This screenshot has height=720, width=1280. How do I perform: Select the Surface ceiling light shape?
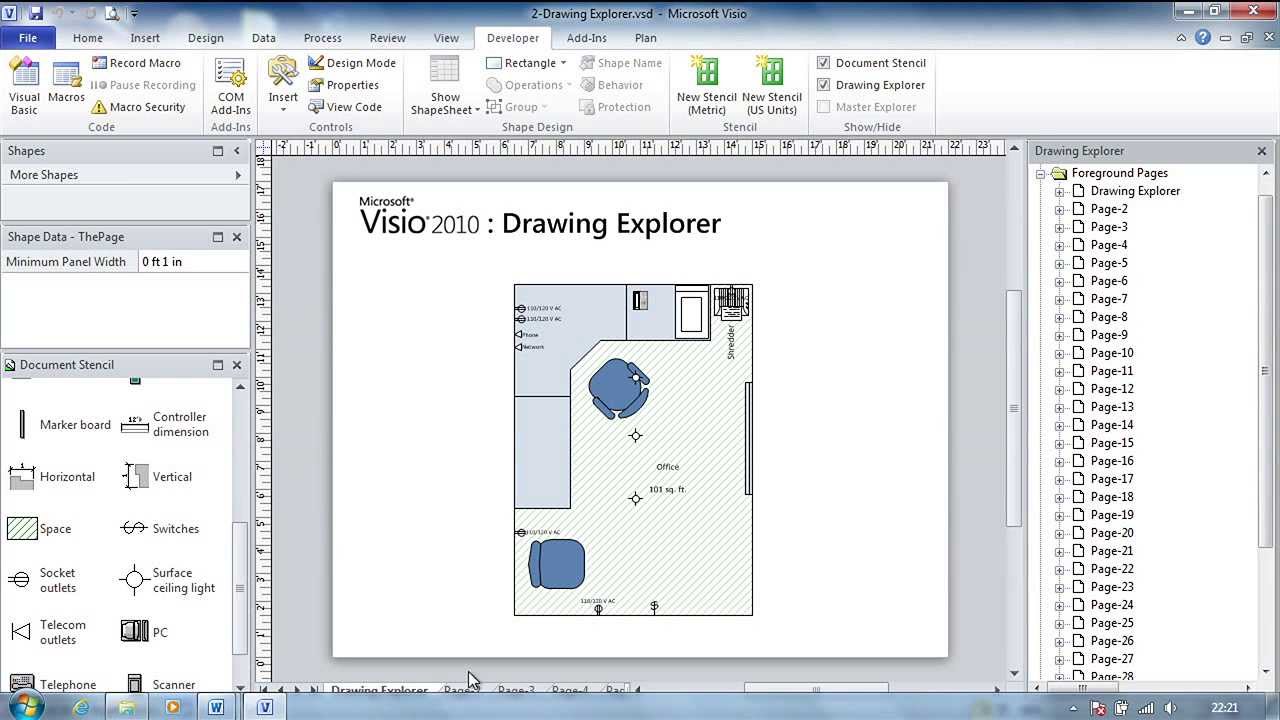click(168, 580)
